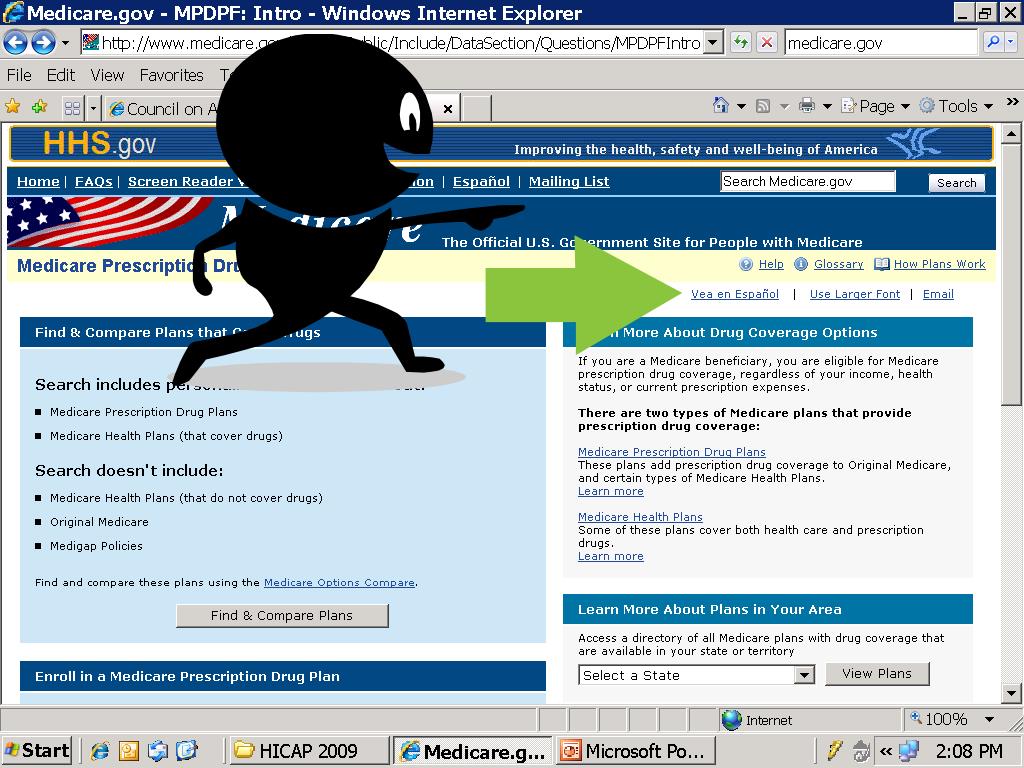Open the tab list dropdown arrow

click(x=93, y=108)
